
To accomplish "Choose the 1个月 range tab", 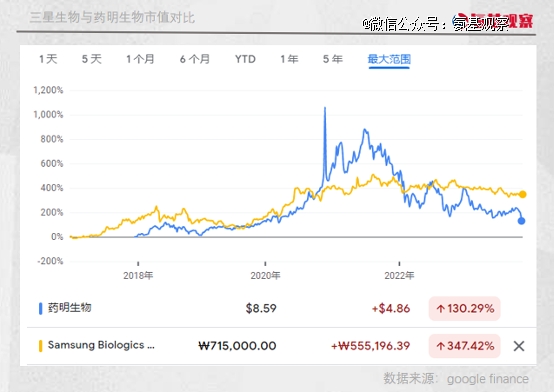I will 140,59.
